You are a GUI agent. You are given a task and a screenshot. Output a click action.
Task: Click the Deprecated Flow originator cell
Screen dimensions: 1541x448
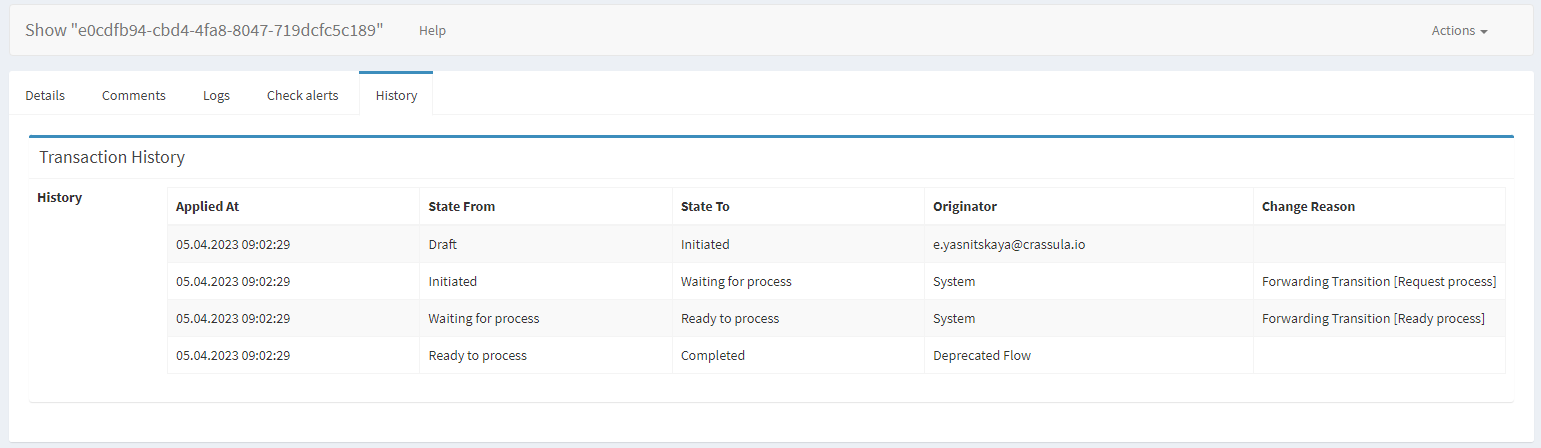981,356
